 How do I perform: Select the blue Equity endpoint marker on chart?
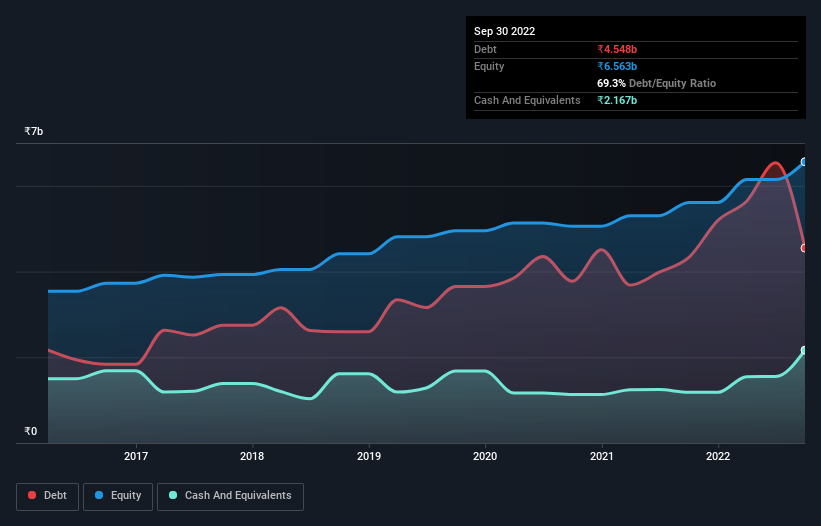[804, 162]
